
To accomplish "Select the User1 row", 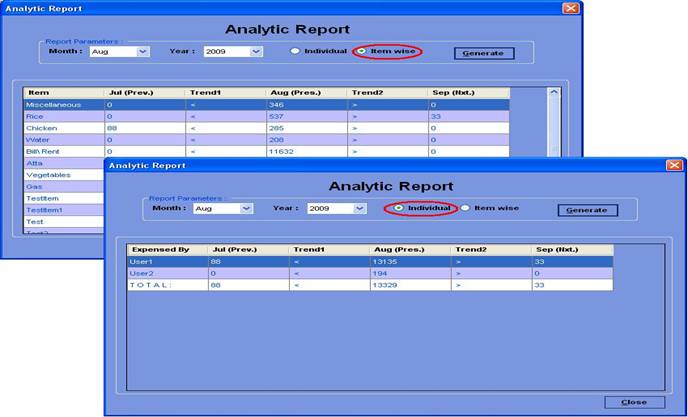I will pyautogui.click(x=370, y=262).
